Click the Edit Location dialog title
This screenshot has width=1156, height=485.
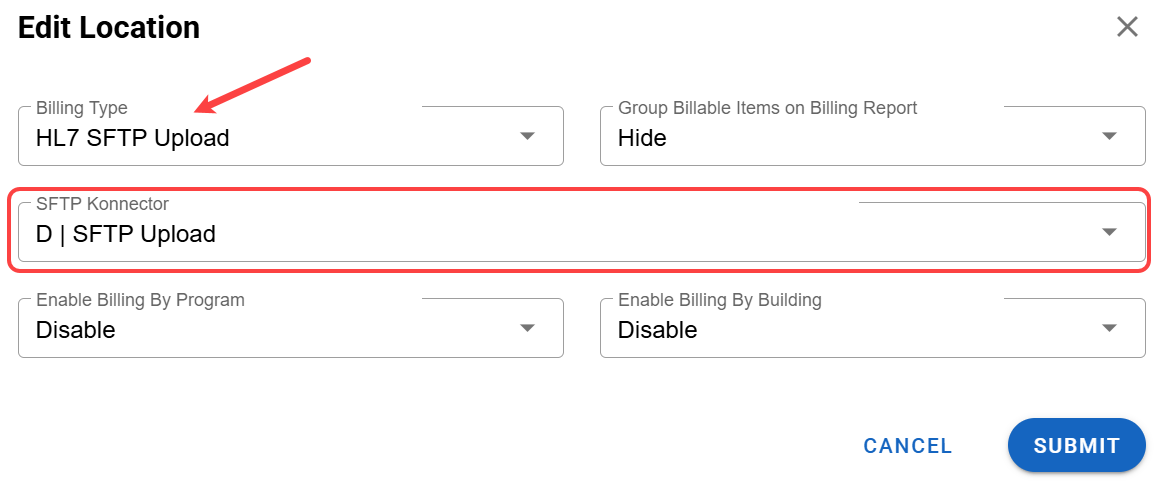(109, 27)
